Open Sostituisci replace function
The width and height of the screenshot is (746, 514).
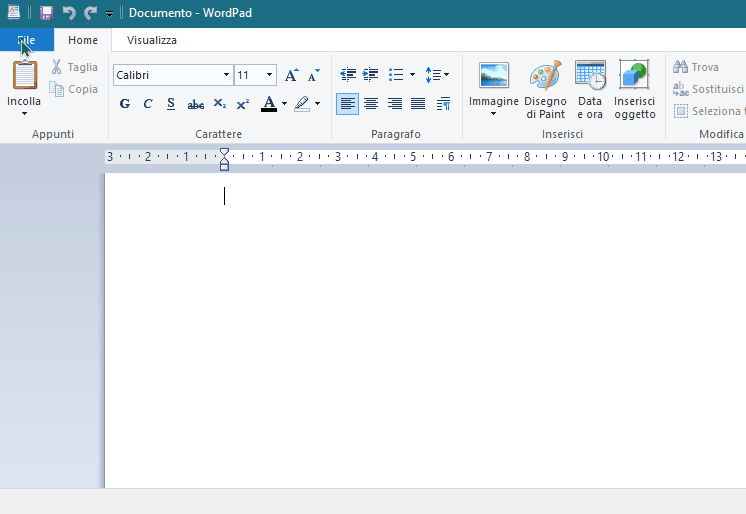click(708, 89)
